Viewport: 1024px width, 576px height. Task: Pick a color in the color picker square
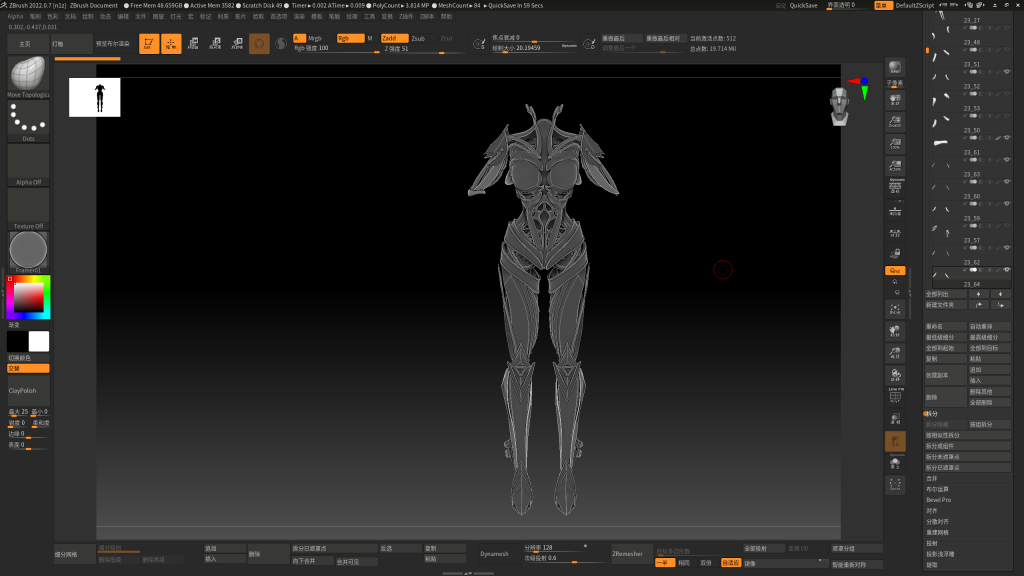tap(29, 296)
